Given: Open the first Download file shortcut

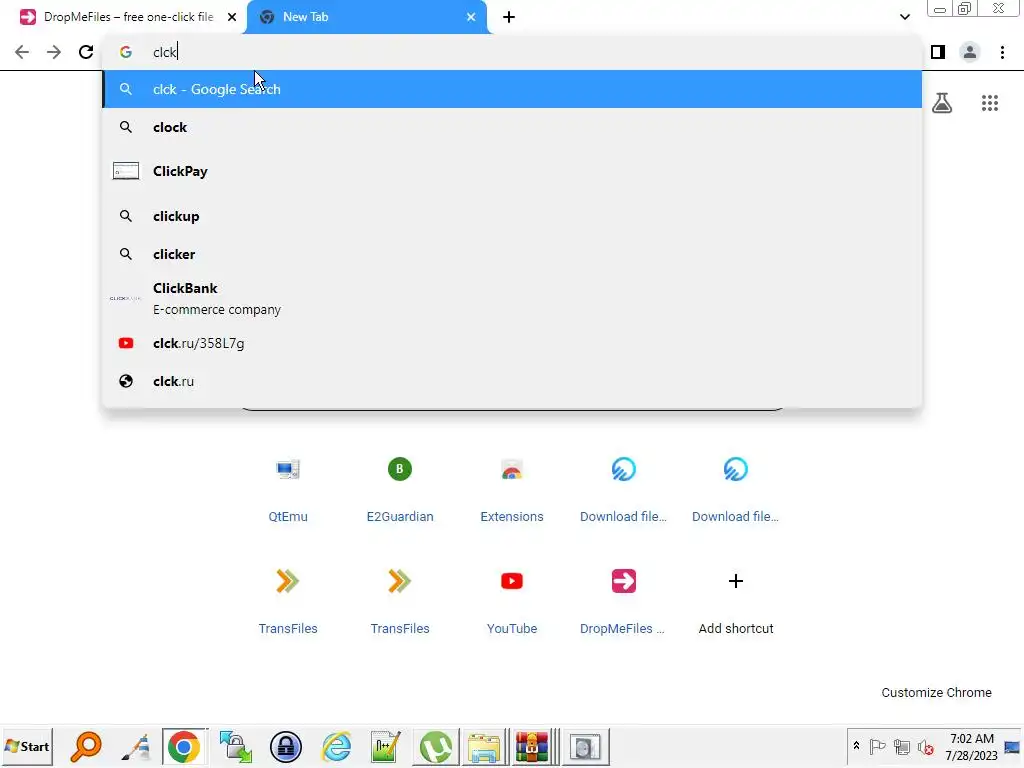Looking at the screenshot, I should [624, 488].
